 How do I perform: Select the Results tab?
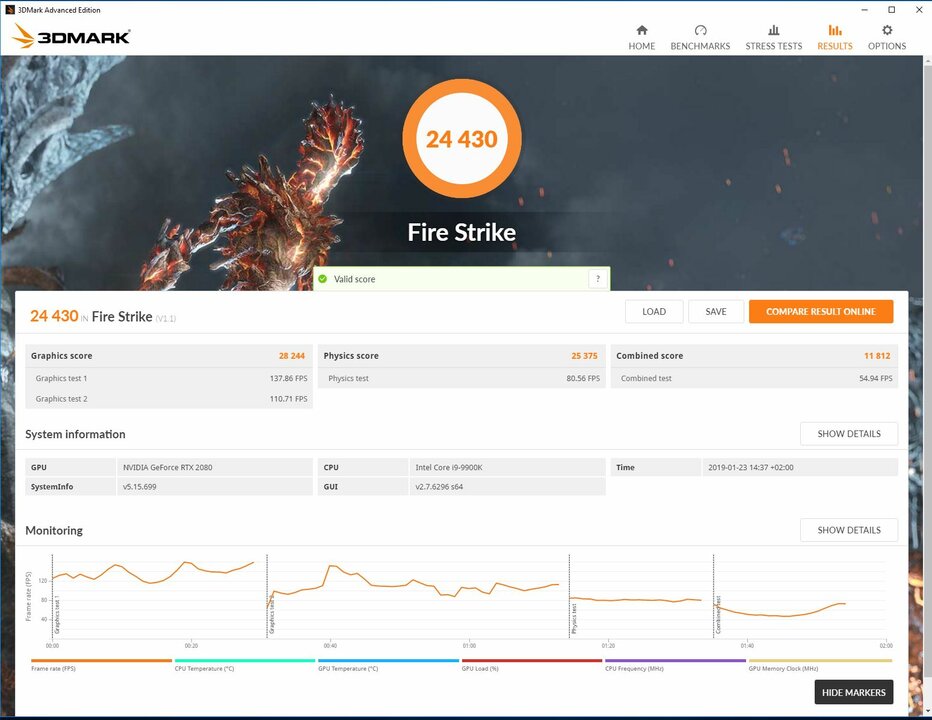point(835,37)
